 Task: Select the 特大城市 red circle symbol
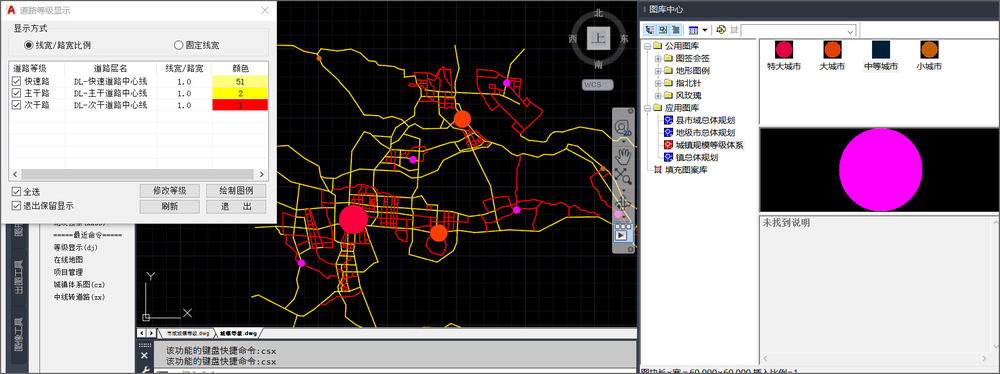[784, 50]
